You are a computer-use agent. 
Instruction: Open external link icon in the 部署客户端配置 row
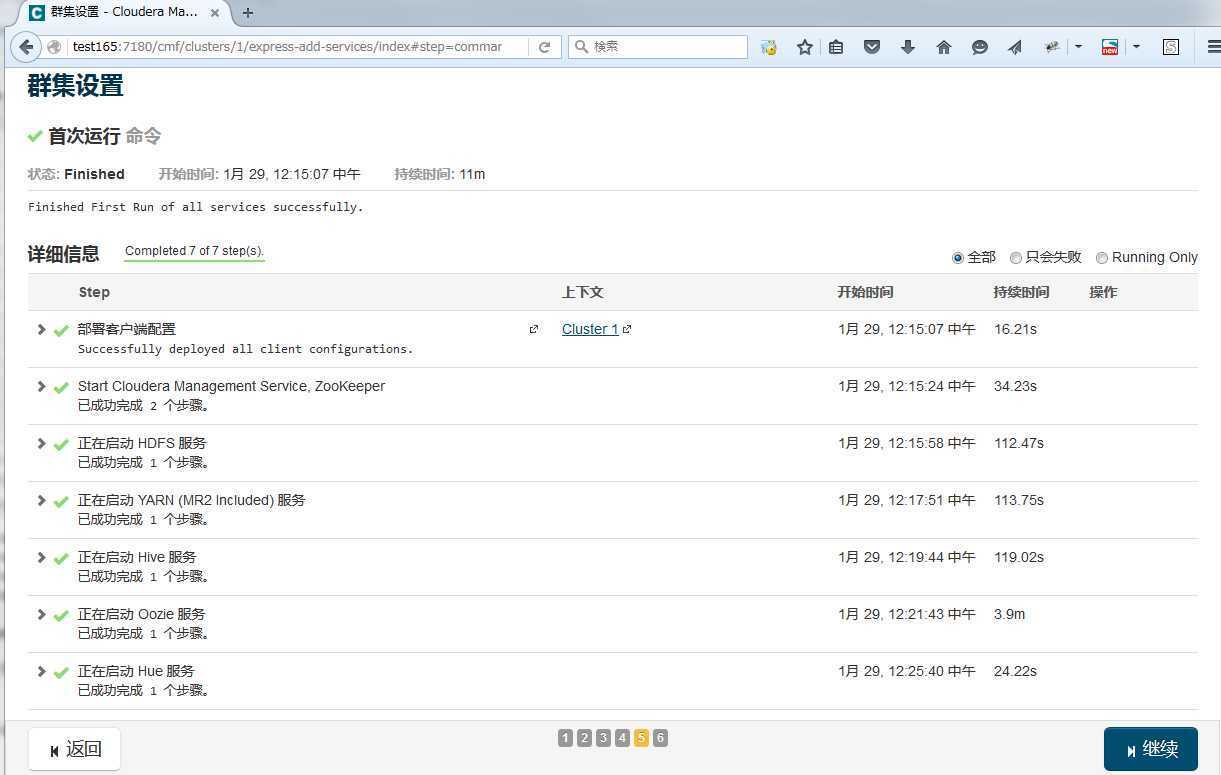533,329
